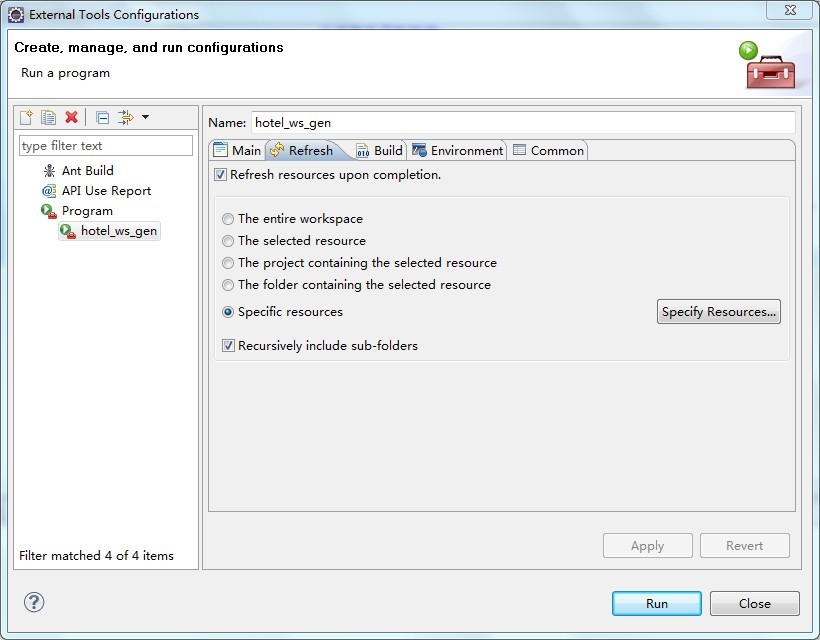Click the New launch configuration icon
The image size is (820, 640).
point(26,117)
